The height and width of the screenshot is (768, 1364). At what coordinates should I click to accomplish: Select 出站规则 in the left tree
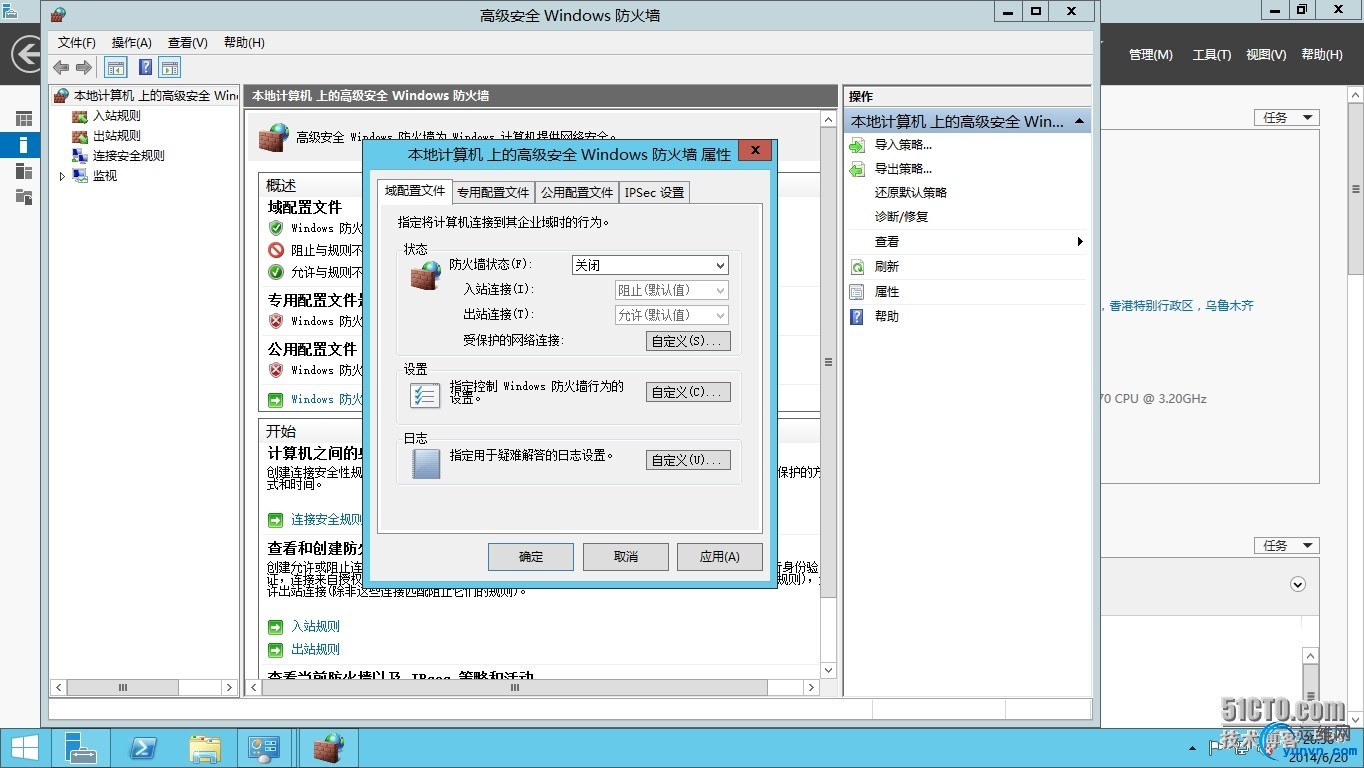pyautogui.click(x=117, y=135)
